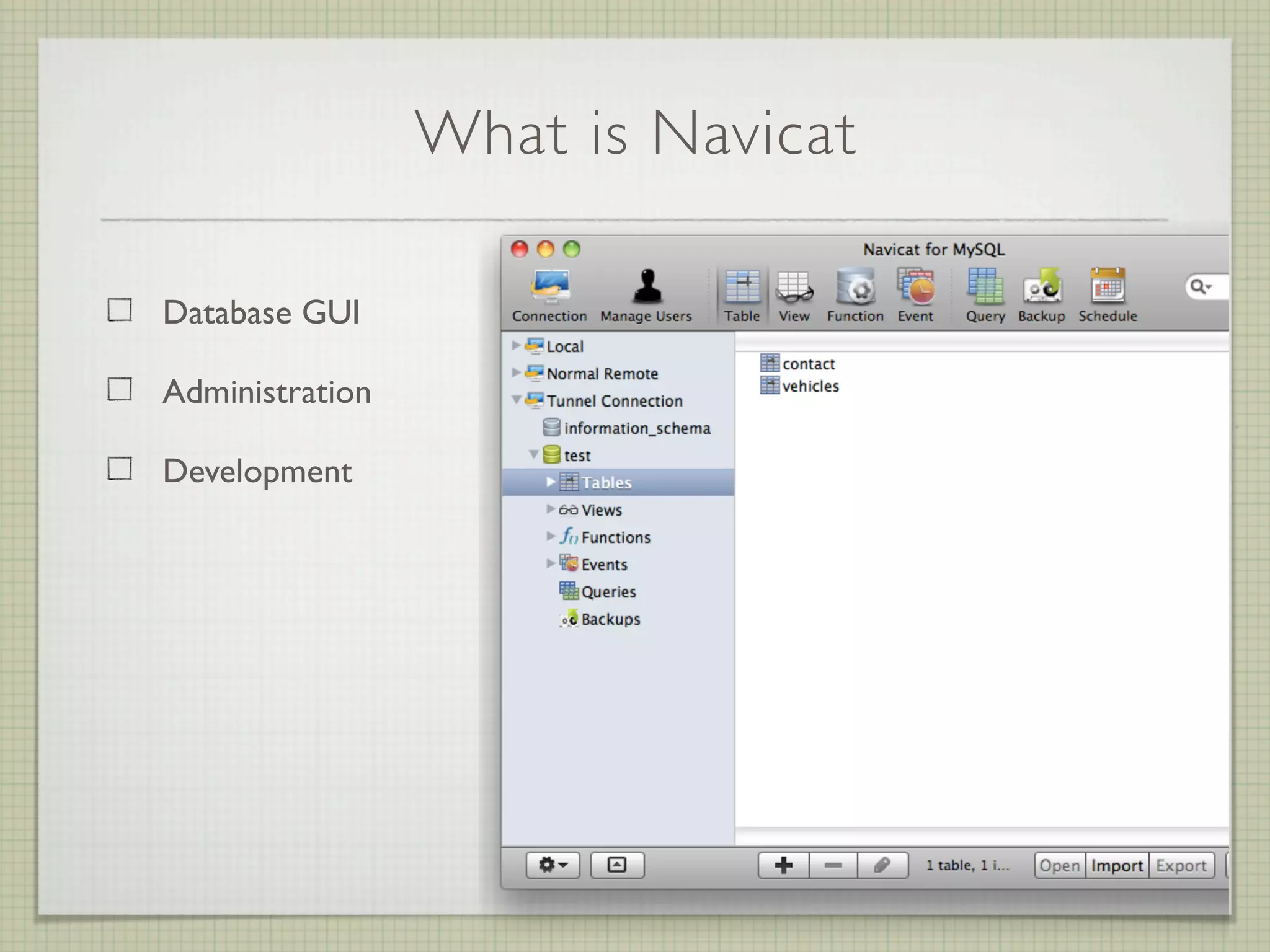Select the vehicles table
This screenshot has height=952, width=1270.
[799, 386]
